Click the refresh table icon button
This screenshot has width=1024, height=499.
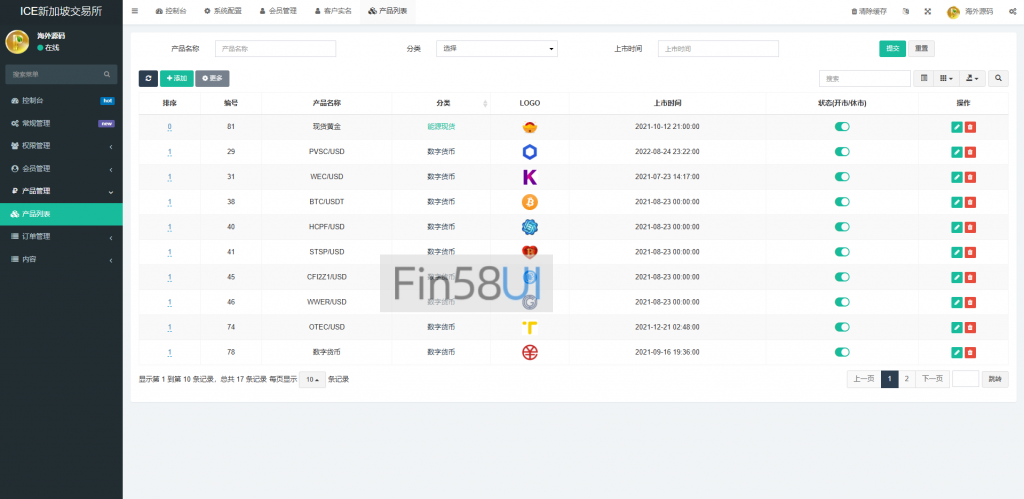(x=148, y=78)
